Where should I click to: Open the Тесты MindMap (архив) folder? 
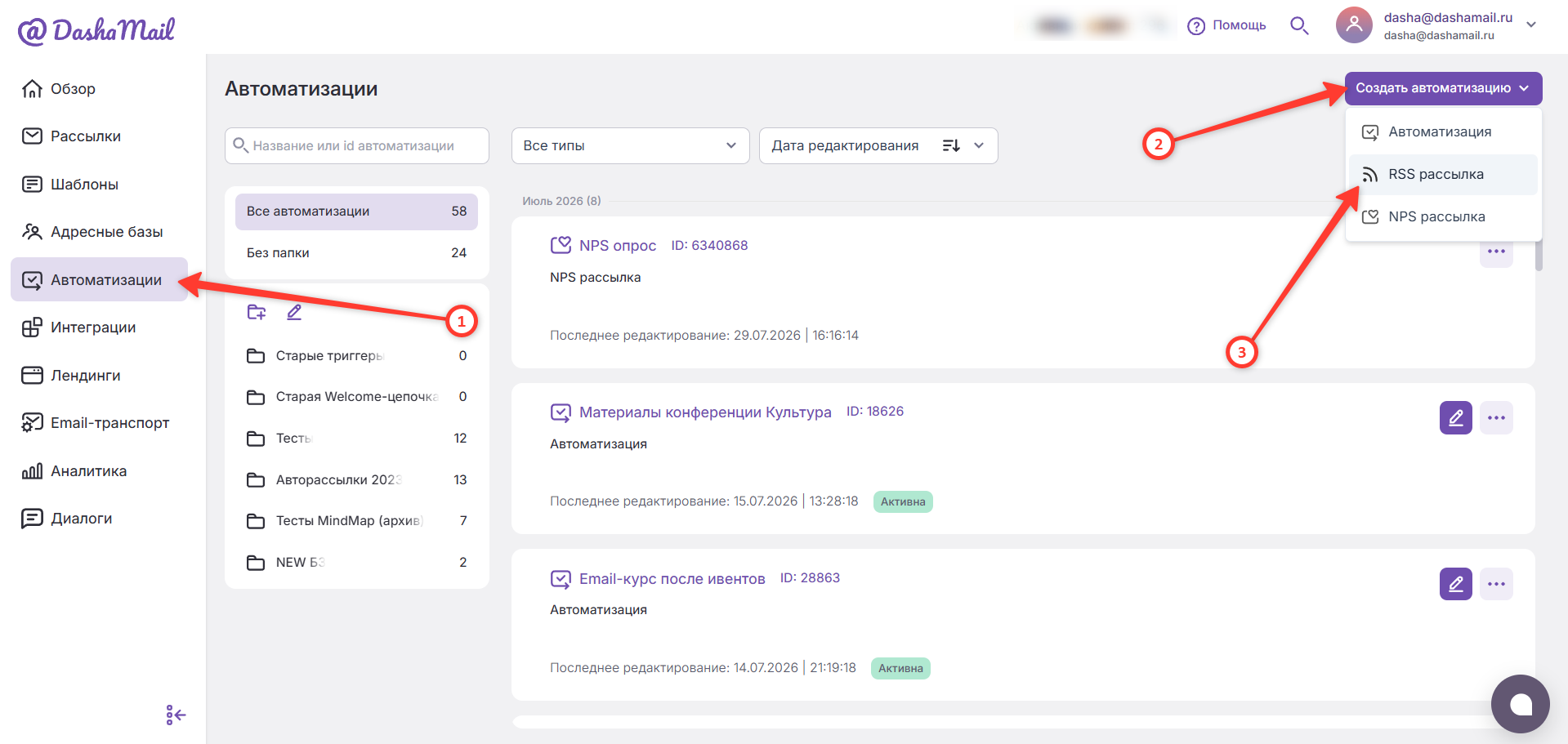[356, 521]
